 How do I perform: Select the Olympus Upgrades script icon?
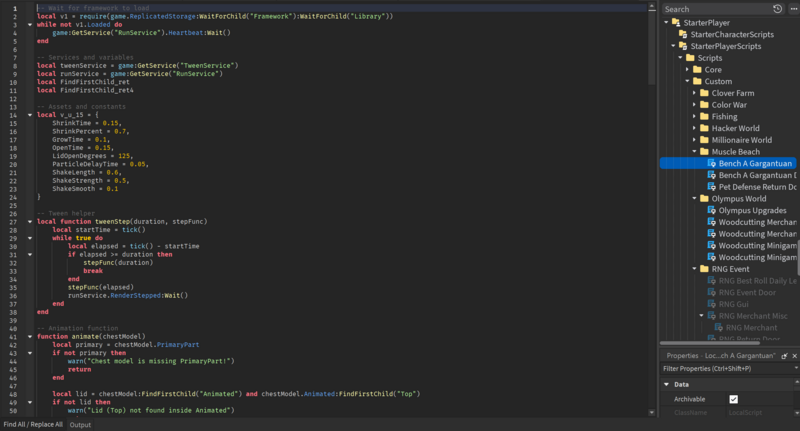pos(711,210)
